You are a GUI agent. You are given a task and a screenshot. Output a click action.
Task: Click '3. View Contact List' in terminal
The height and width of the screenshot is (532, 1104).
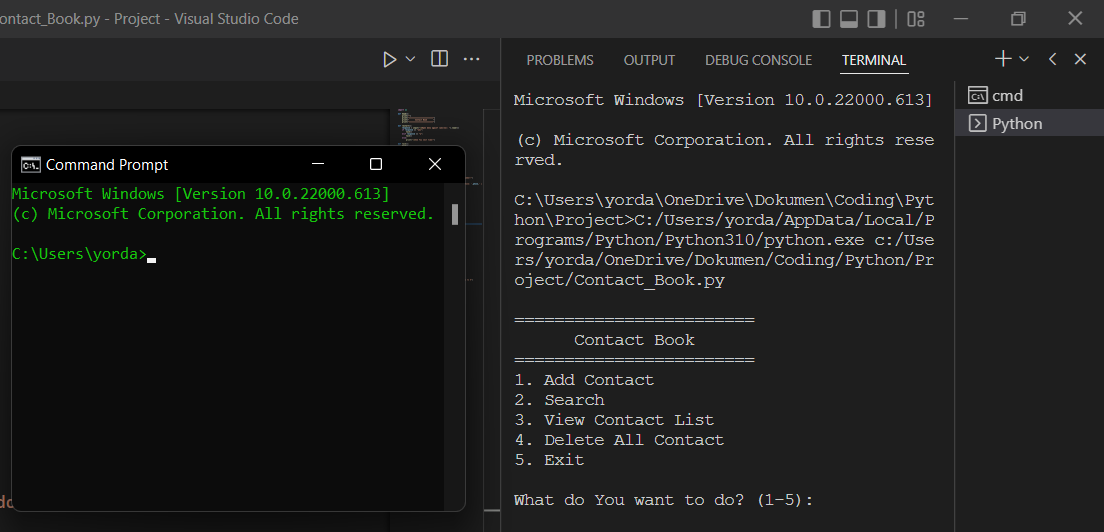pyautogui.click(x=614, y=420)
